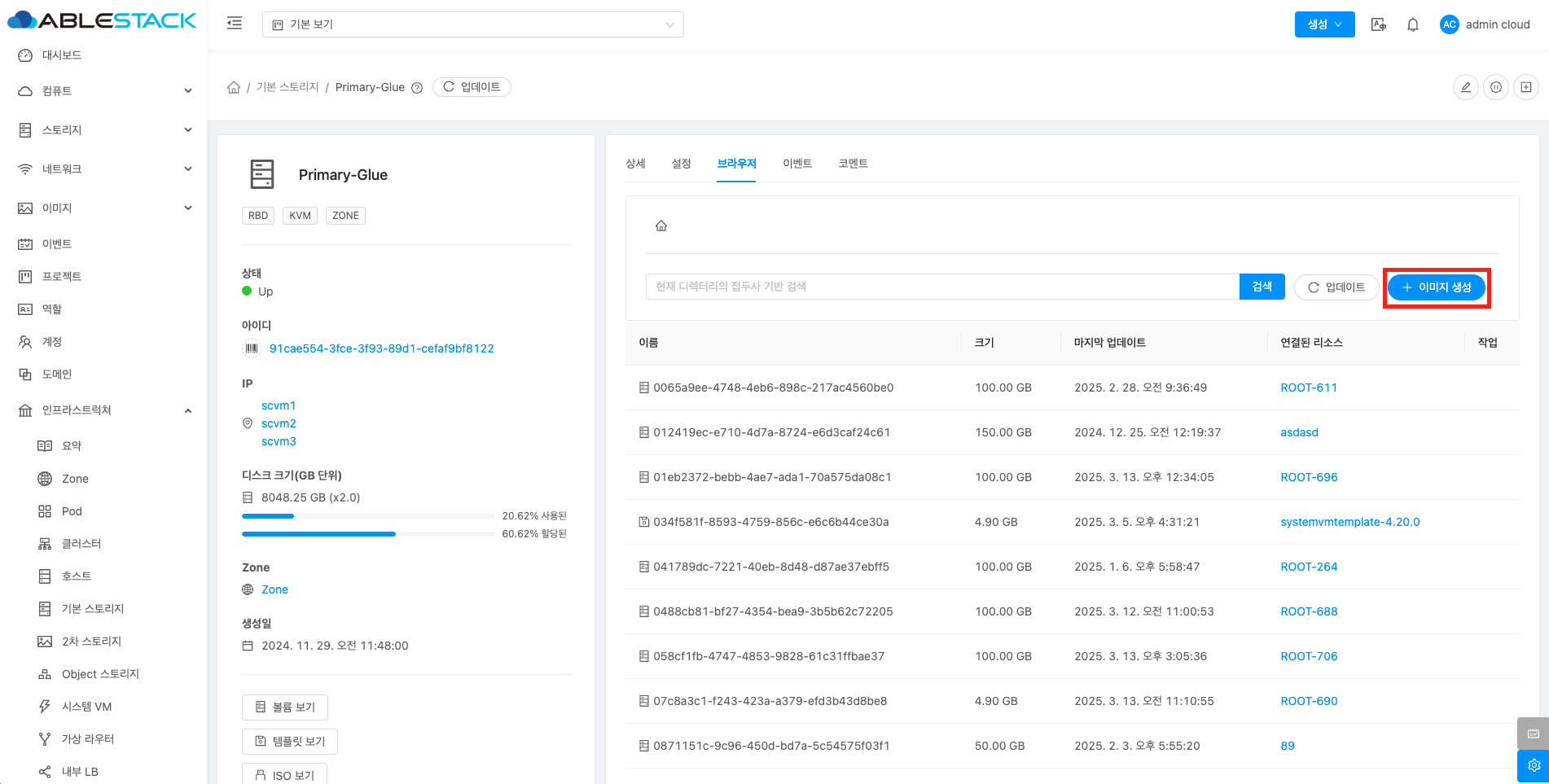Click the 이미지 생성 button

[1437, 287]
